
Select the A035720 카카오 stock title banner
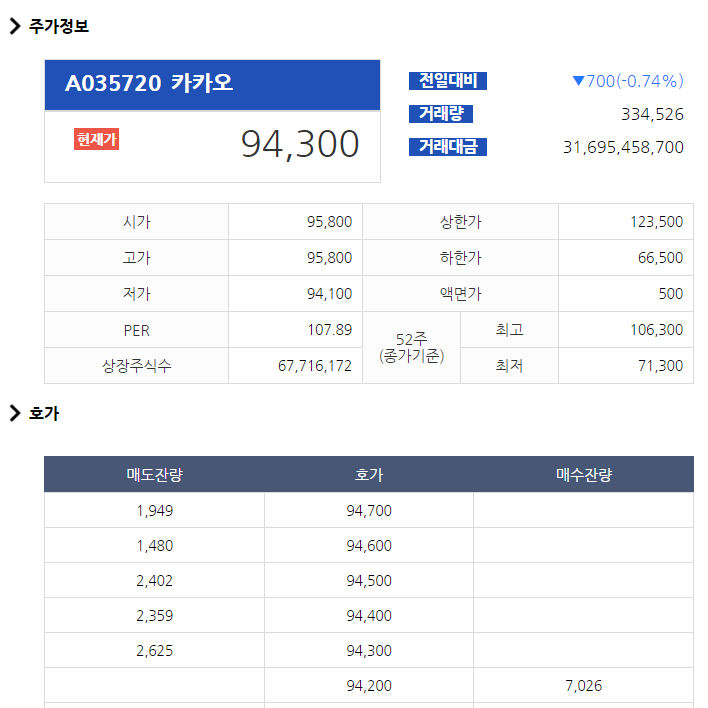pos(212,84)
